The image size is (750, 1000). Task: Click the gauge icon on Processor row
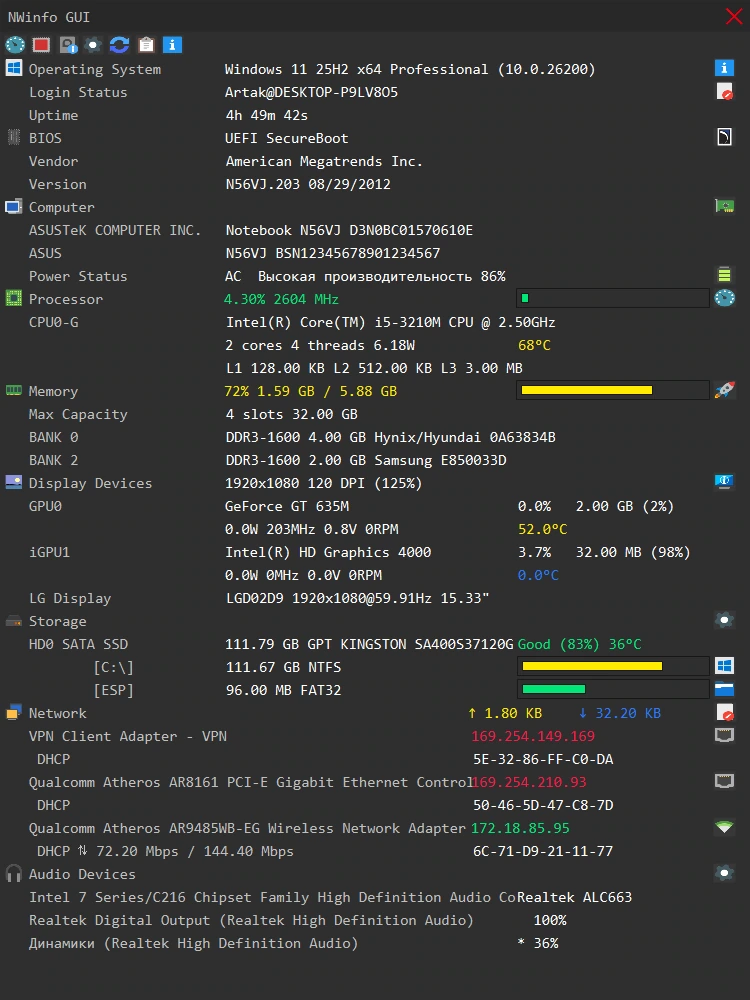click(x=724, y=298)
